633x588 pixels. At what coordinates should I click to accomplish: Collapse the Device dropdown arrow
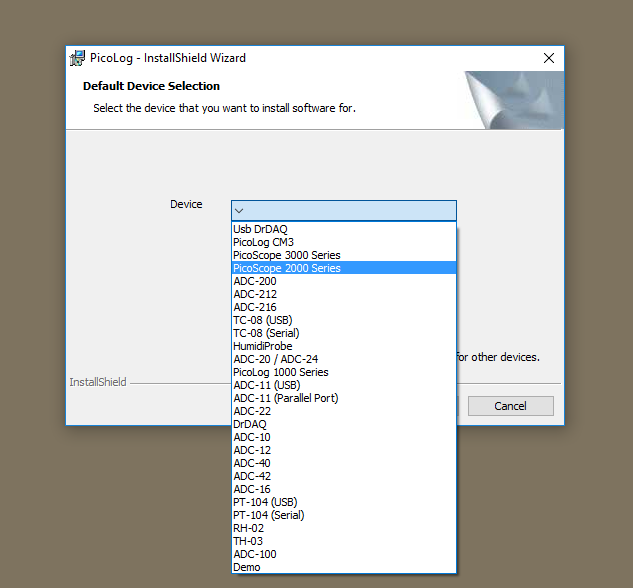pyautogui.click(x=239, y=211)
